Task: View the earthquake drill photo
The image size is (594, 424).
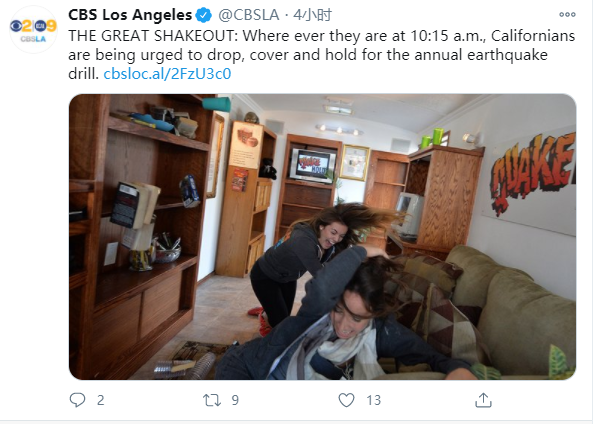Action: [x=322, y=236]
